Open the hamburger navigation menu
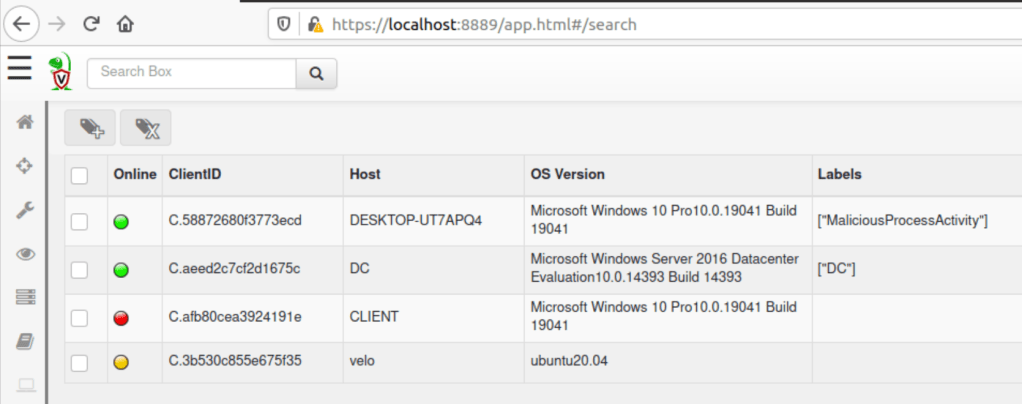The width and height of the screenshot is (1022, 404). (x=20, y=68)
